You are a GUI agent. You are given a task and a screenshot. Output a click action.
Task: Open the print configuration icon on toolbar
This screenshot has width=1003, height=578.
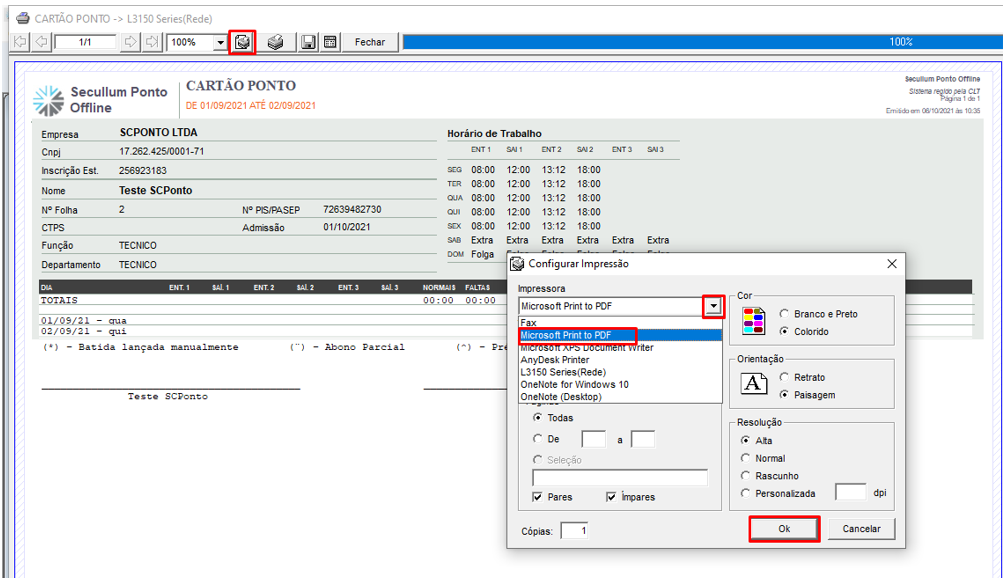(x=243, y=41)
